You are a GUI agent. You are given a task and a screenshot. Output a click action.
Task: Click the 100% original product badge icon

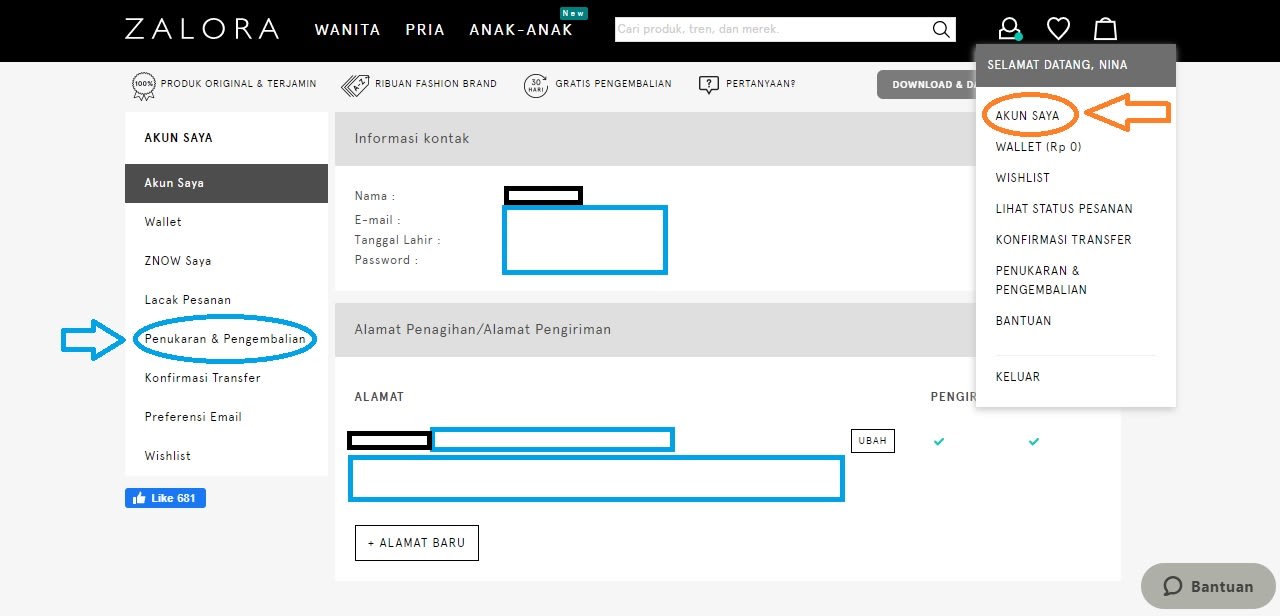(x=143, y=86)
